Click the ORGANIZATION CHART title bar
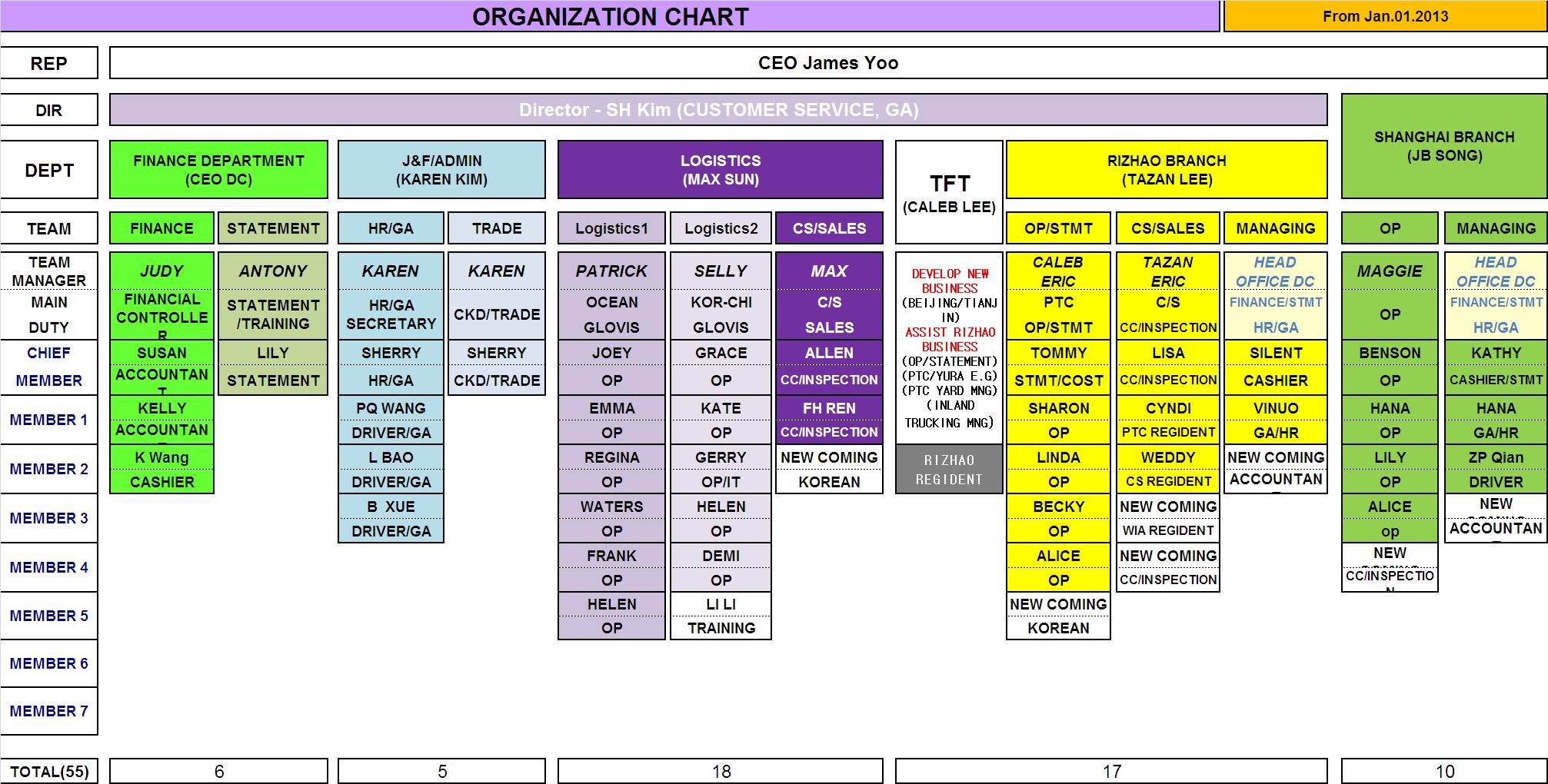Viewport: 1548px width, 784px height. tap(610, 16)
